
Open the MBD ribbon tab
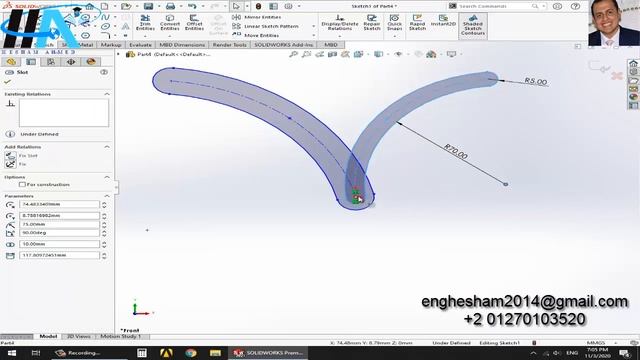coord(331,45)
